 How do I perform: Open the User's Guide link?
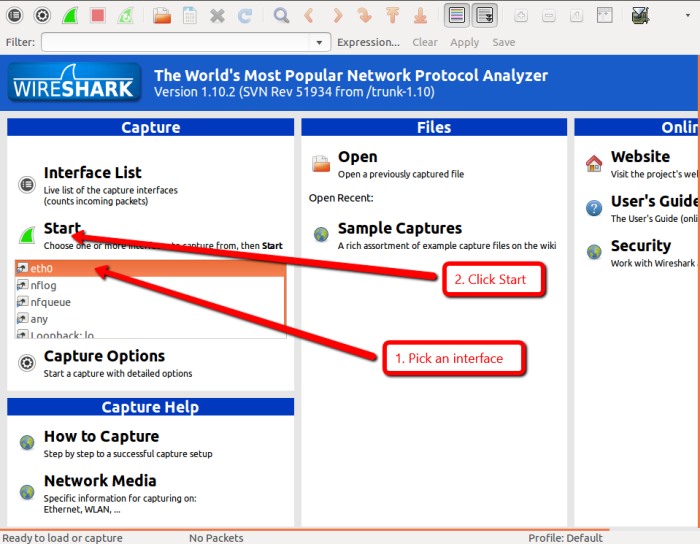654,201
